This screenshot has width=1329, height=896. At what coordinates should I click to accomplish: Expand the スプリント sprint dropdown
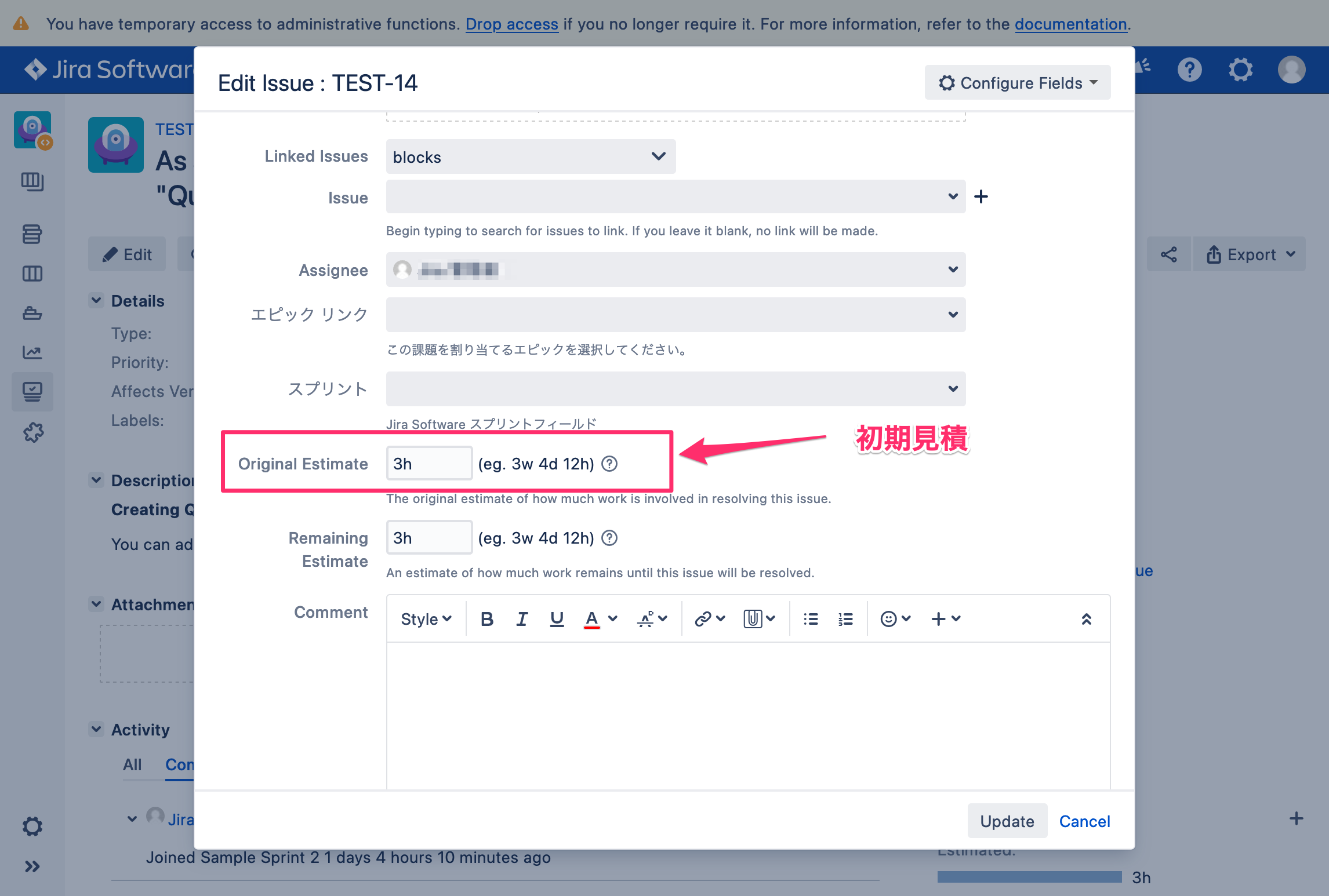coord(676,389)
